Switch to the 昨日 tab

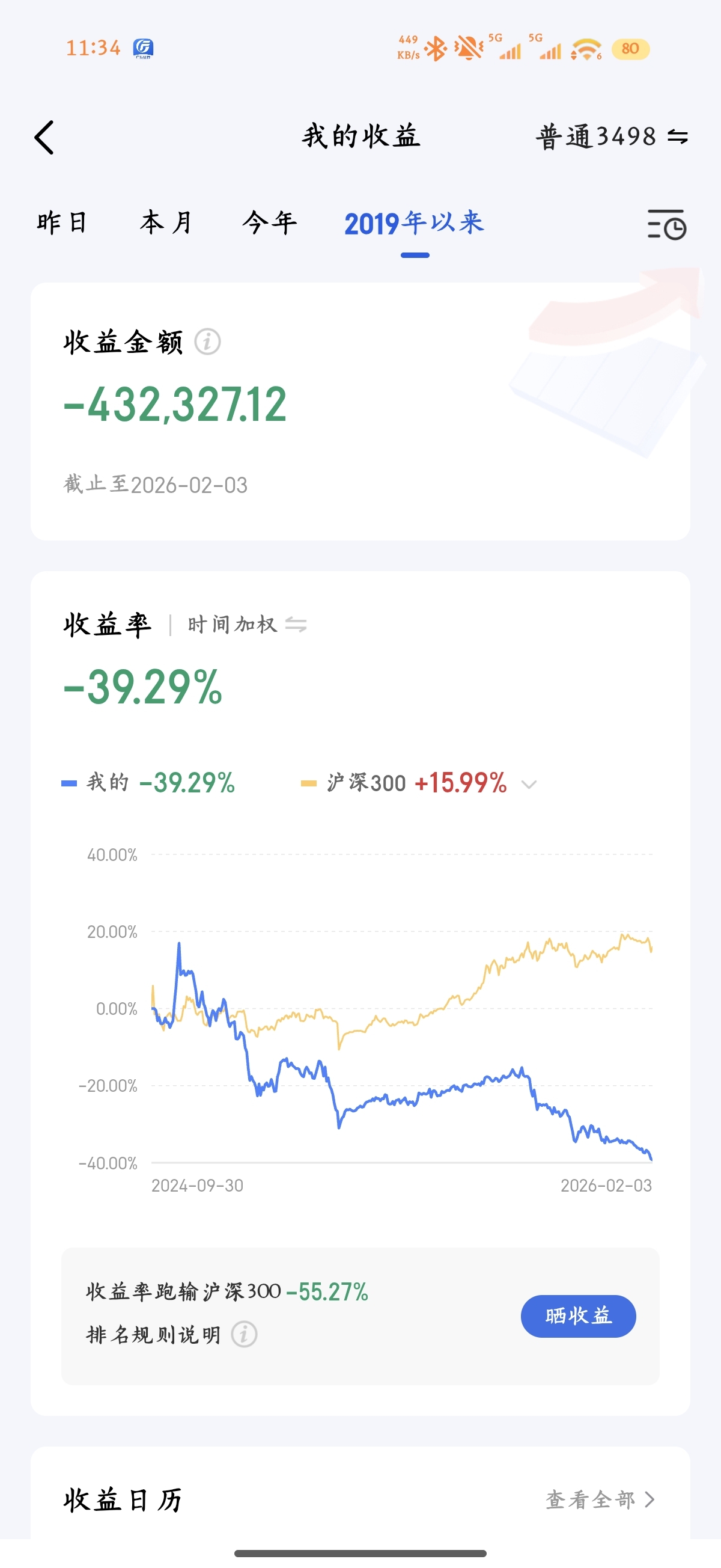click(x=62, y=223)
